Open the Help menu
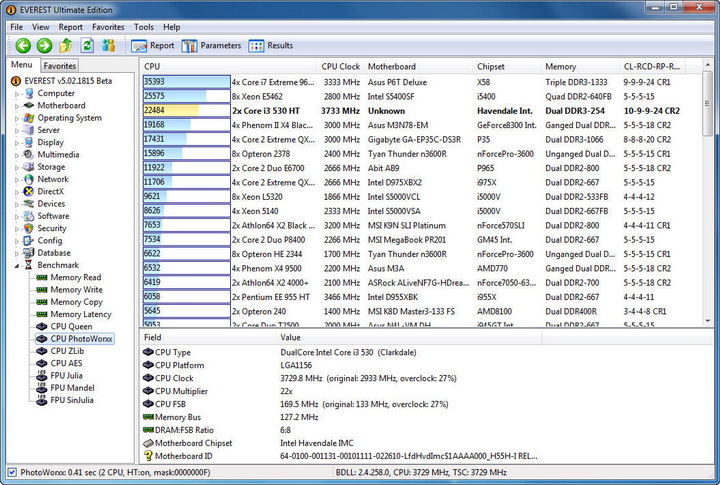720x485 pixels. 171,27
